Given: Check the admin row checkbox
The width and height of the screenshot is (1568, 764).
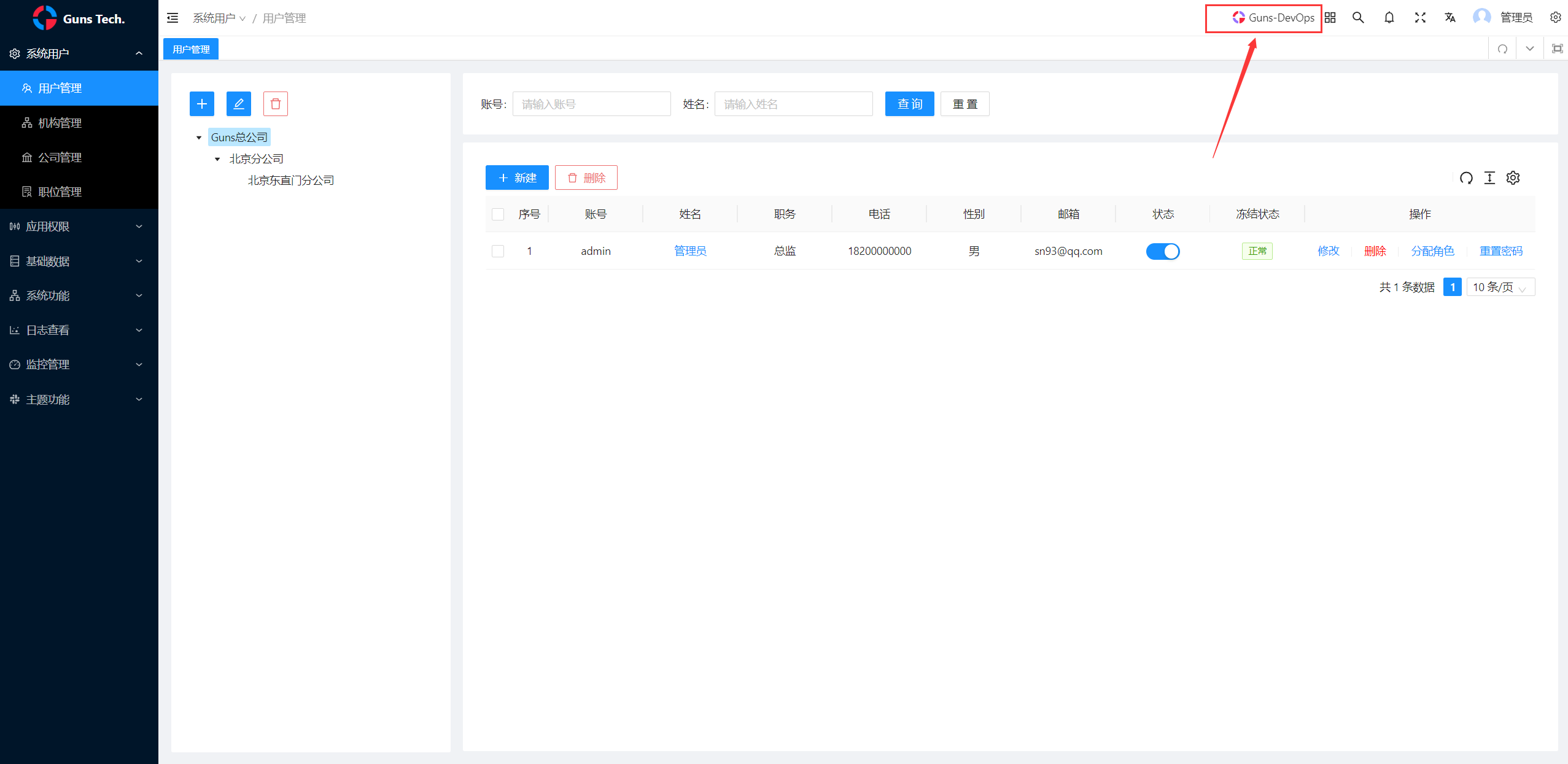Looking at the screenshot, I should coord(498,251).
